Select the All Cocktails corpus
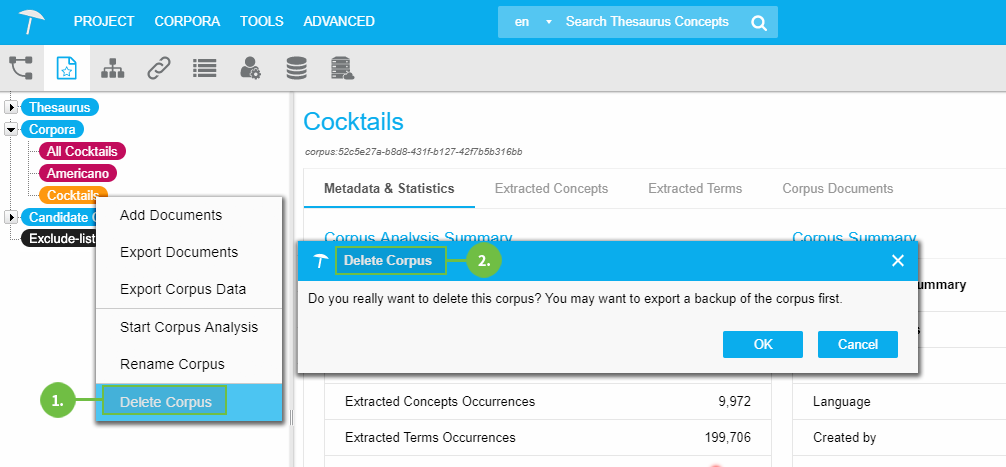Image resolution: width=1006 pixels, height=467 pixels. point(82,151)
